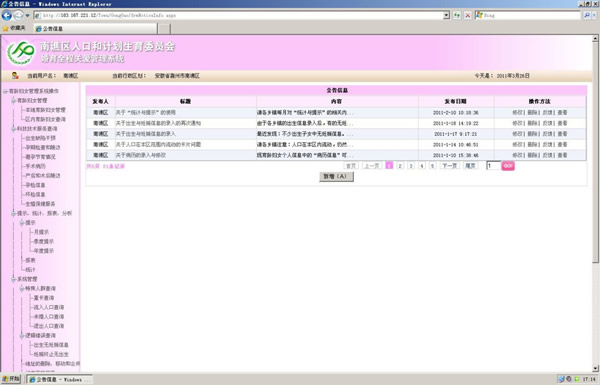600x385 pixels.
Task: Click the green committee logo in header
Action: 21,53
